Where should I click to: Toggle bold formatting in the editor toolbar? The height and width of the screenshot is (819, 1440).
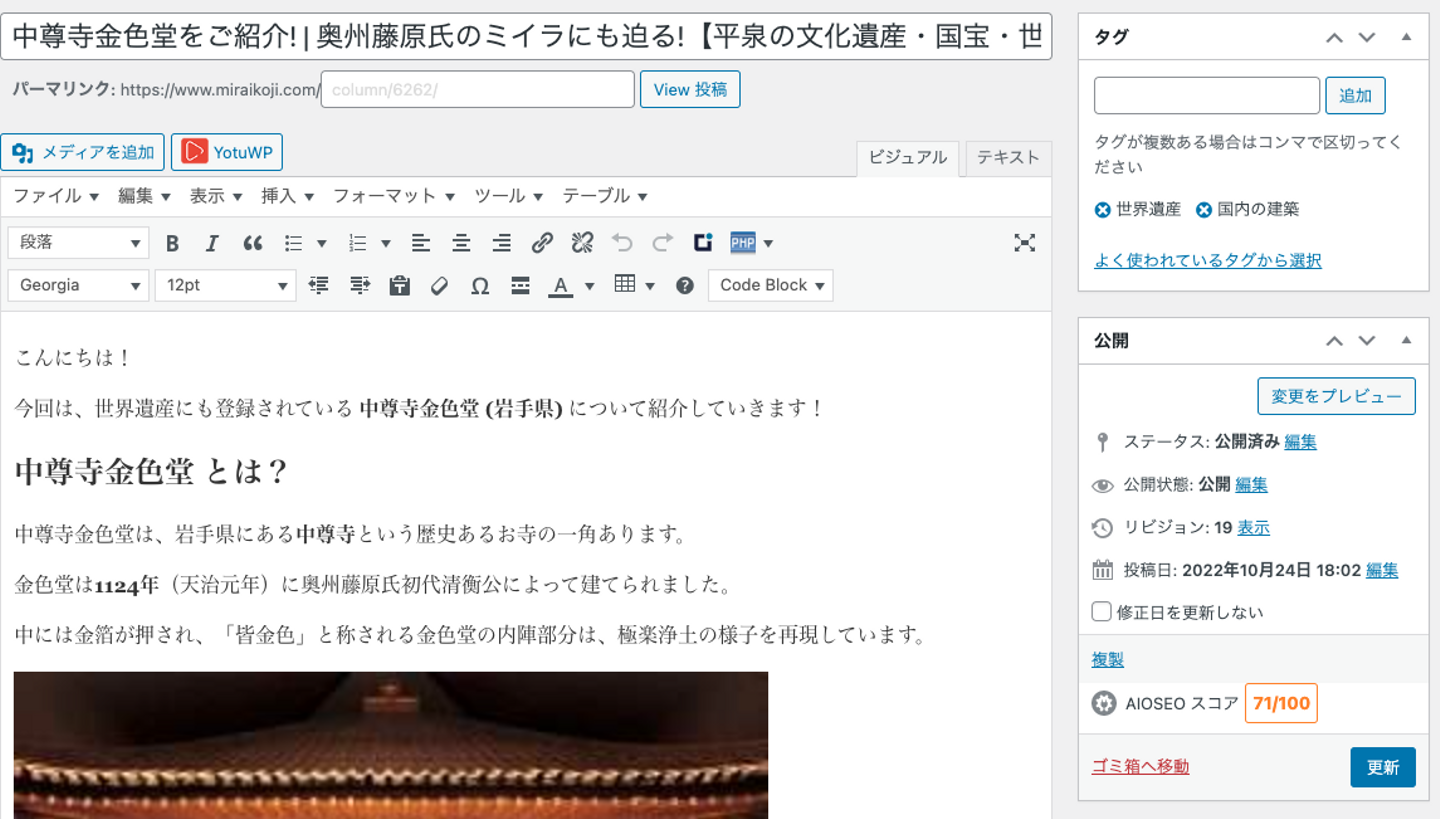coord(172,243)
